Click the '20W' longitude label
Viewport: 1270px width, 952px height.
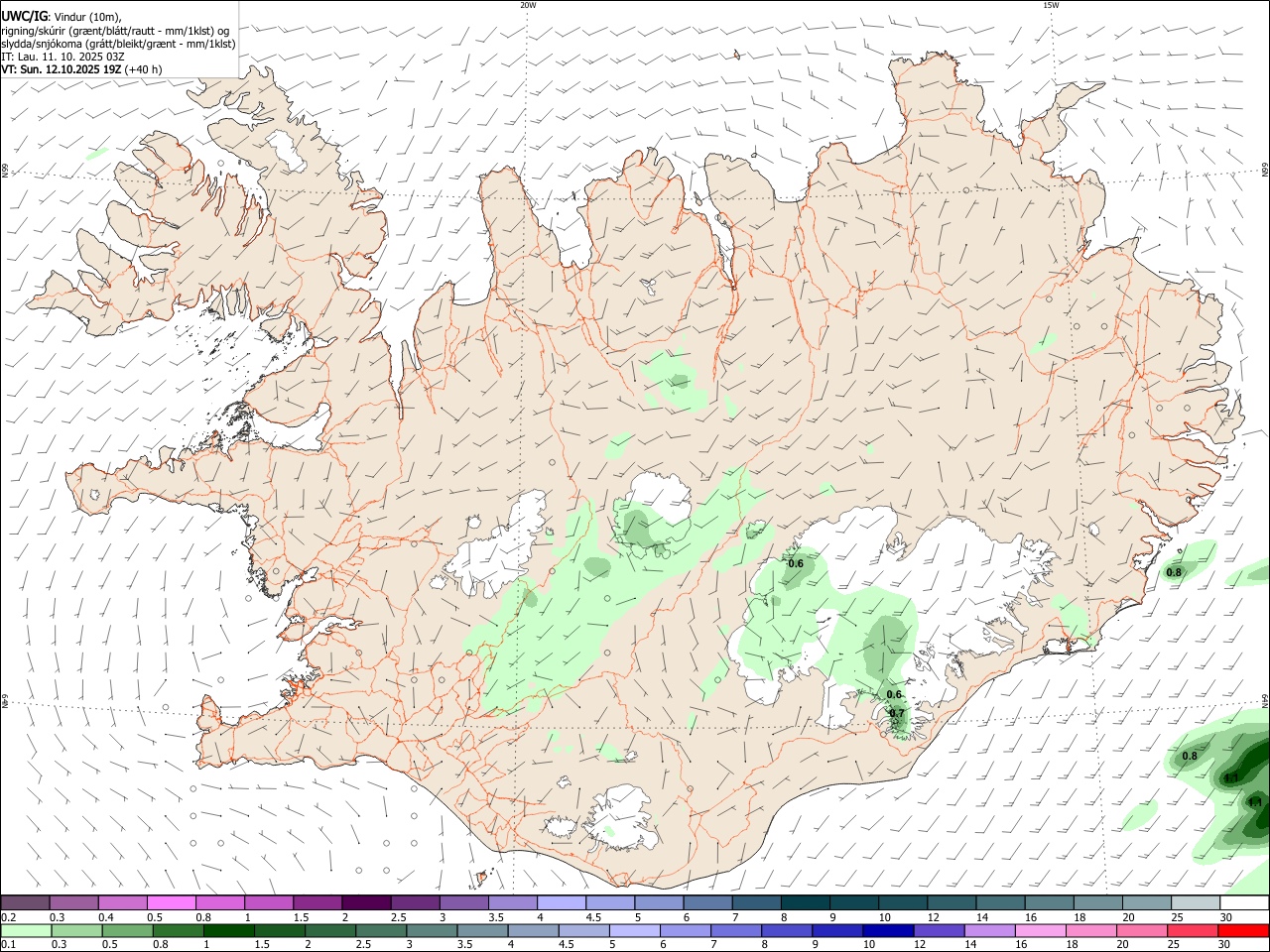528,5
